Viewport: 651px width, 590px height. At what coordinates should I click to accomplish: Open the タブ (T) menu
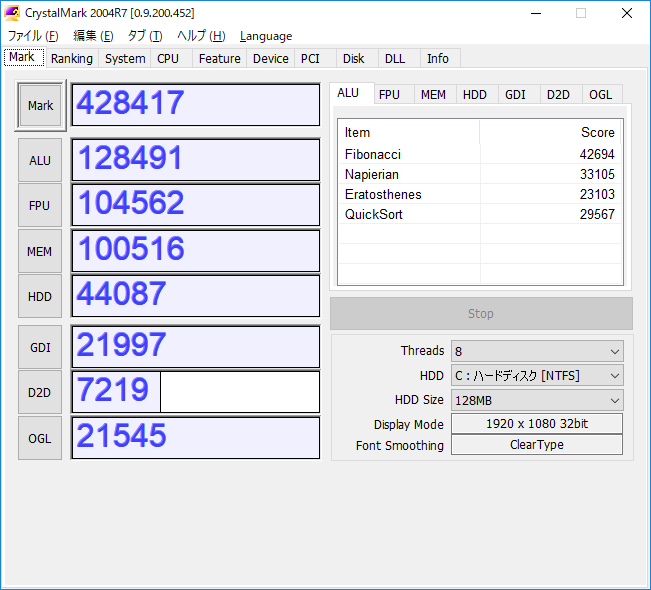click(145, 36)
